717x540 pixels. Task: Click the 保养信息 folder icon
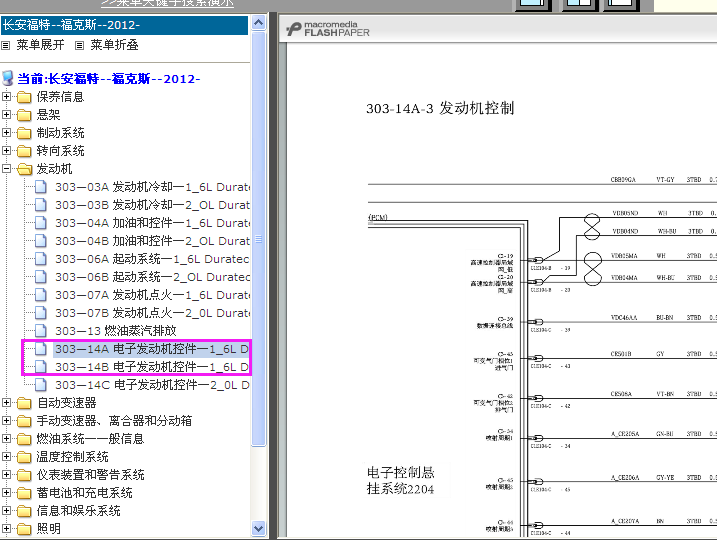[x=24, y=97]
